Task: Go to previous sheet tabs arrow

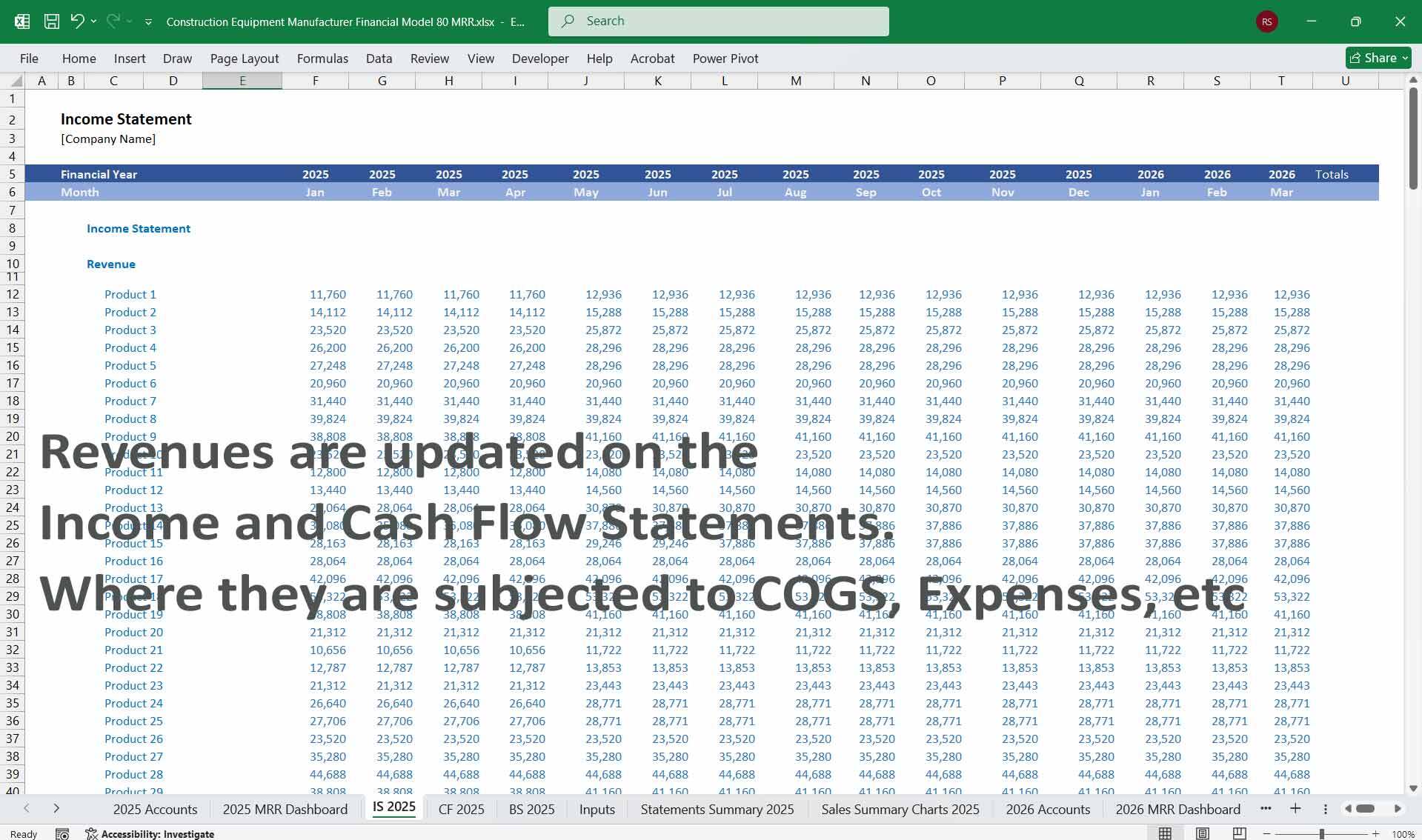Action: [27, 808]
